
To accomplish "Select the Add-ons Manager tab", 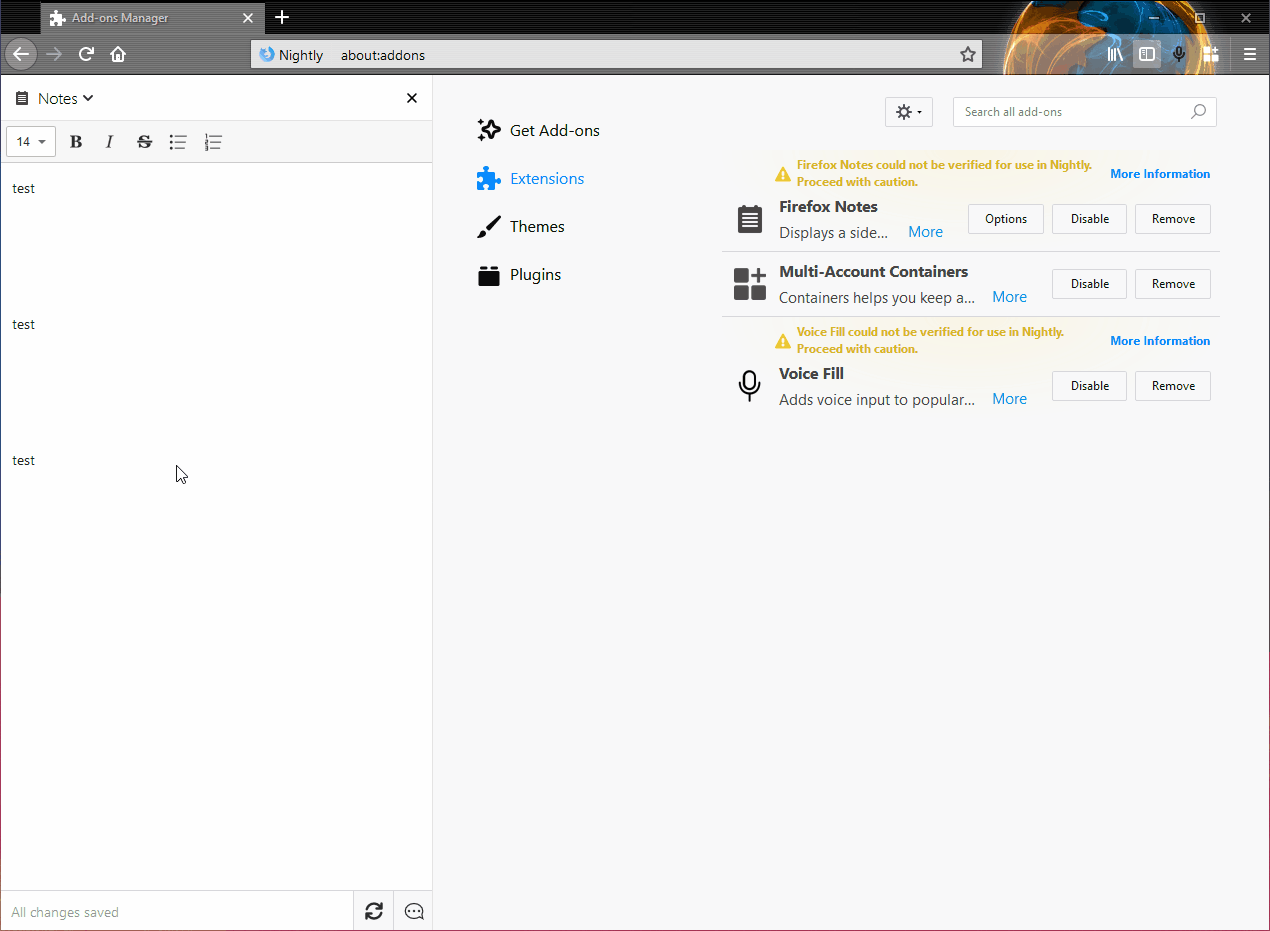I will 152,18.
